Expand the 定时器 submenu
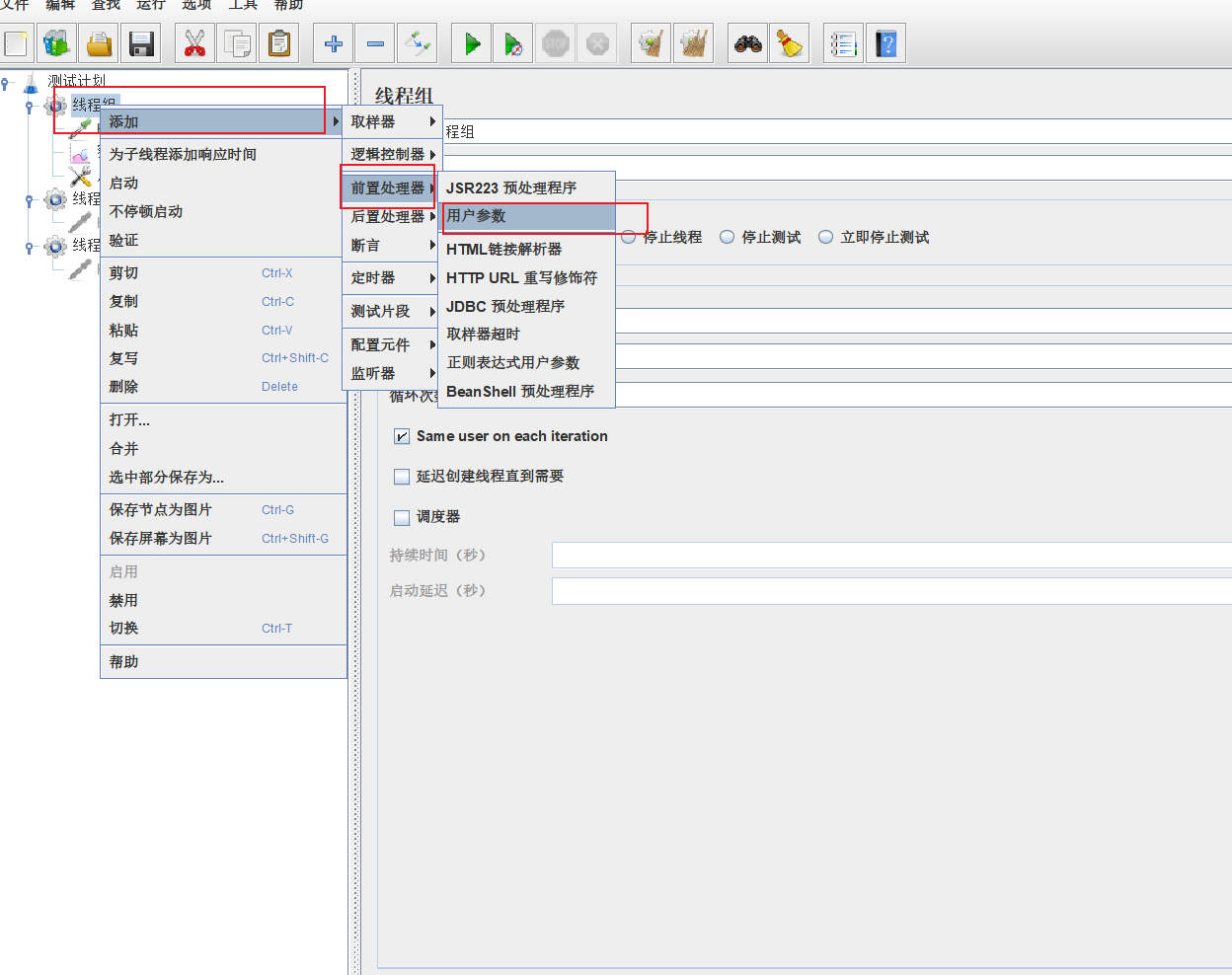 coord(392,277)
